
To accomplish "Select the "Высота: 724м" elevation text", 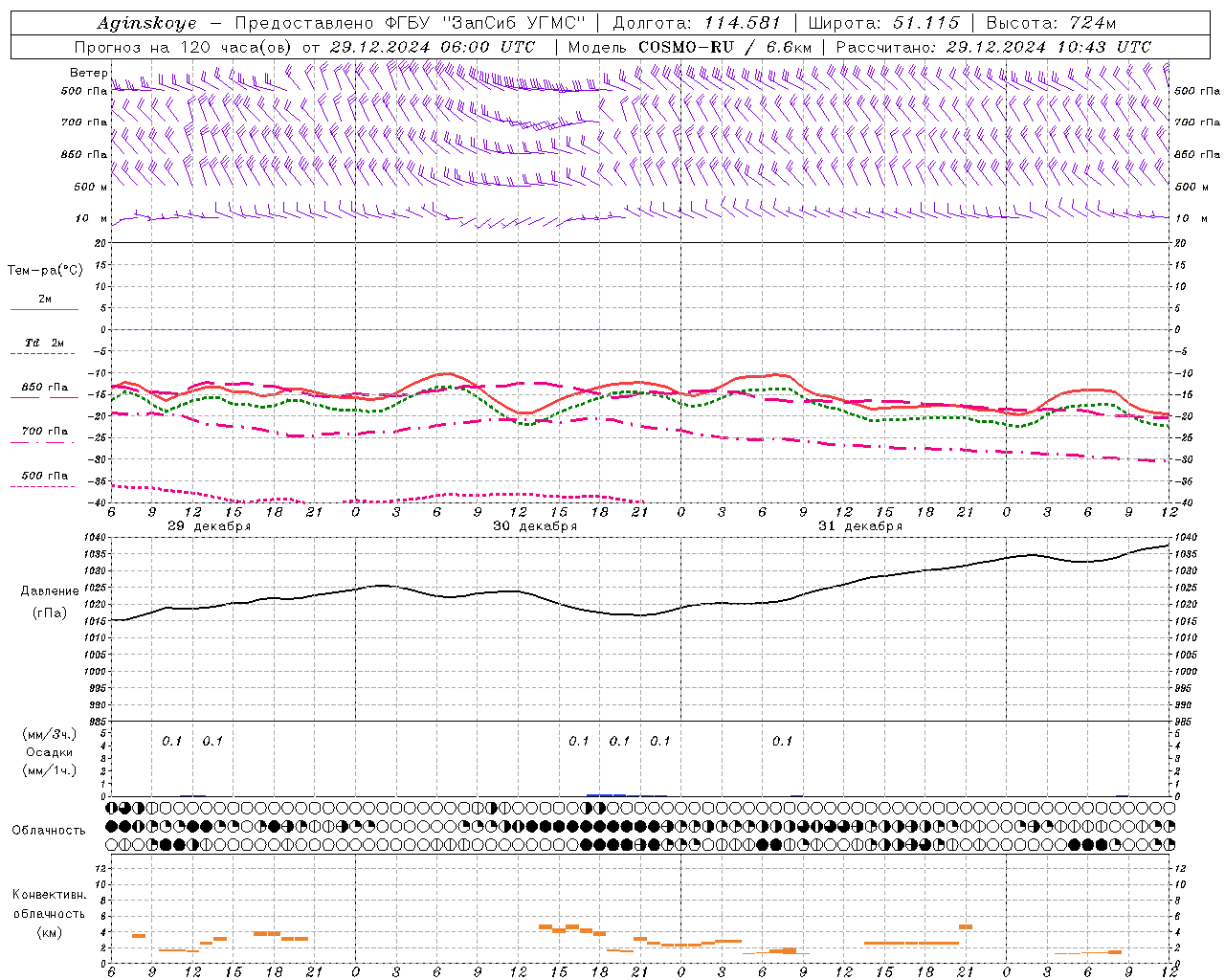I will (1051, 23).
